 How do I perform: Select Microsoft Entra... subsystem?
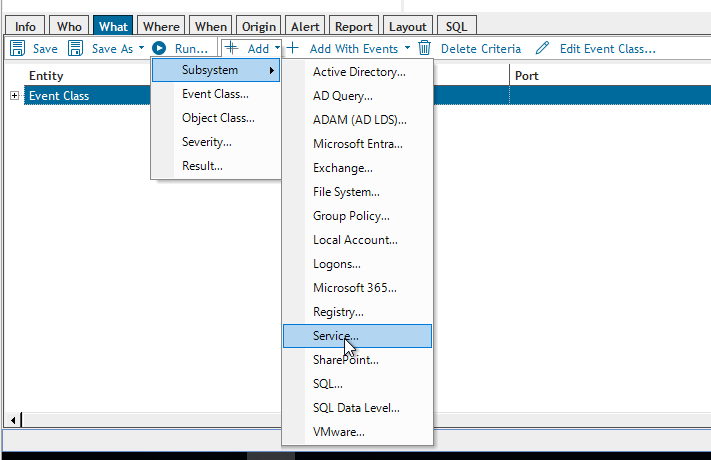coord(357,144)
